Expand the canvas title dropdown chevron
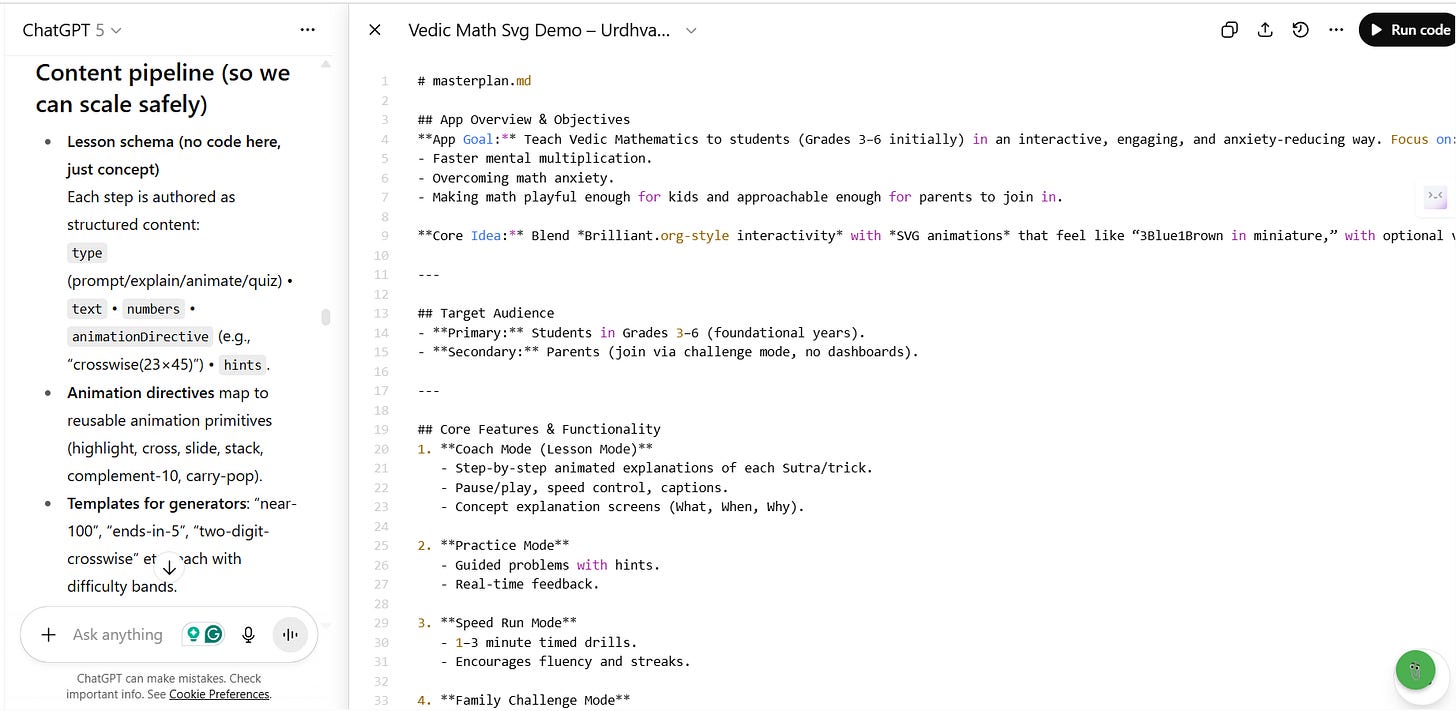Viewport: 1456px width, 711px height. [691, 31]
